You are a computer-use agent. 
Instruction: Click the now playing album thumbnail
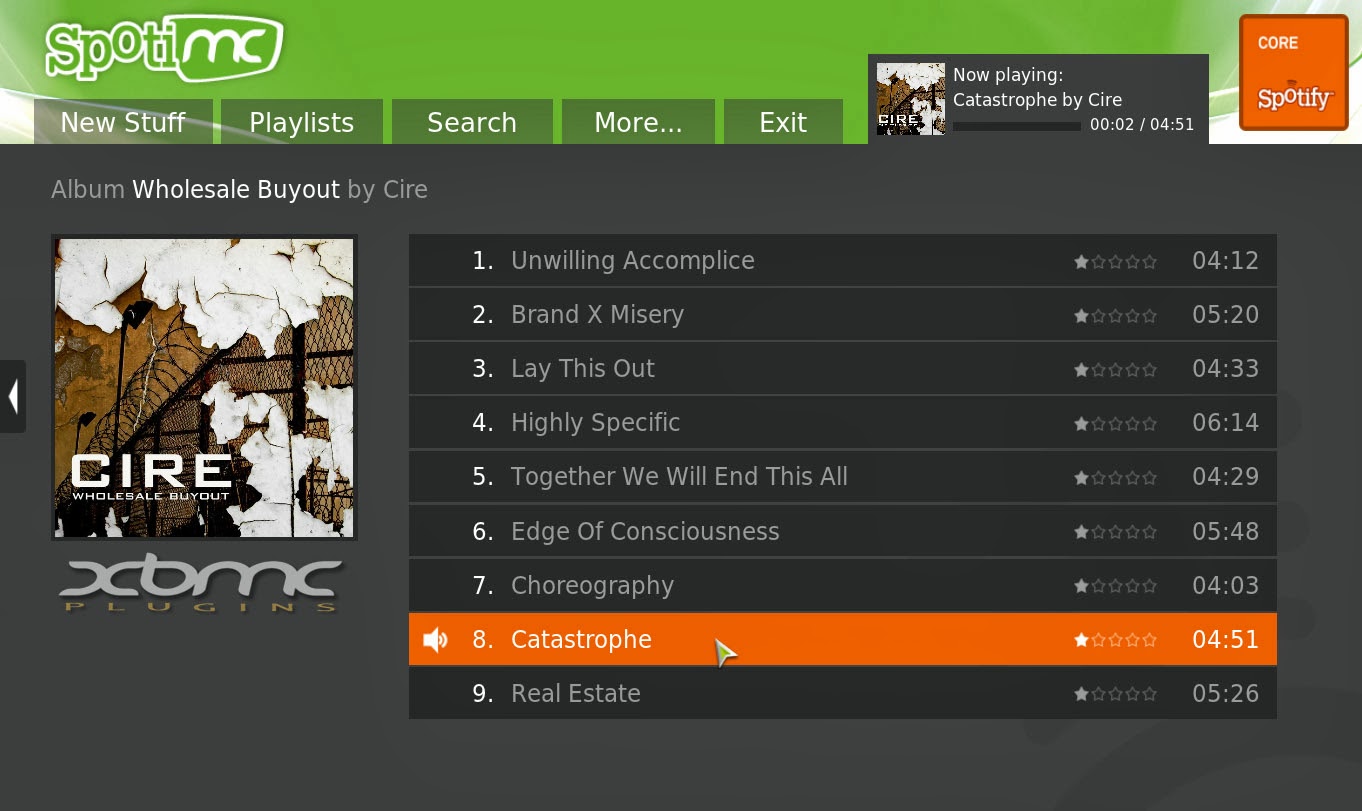910,99
